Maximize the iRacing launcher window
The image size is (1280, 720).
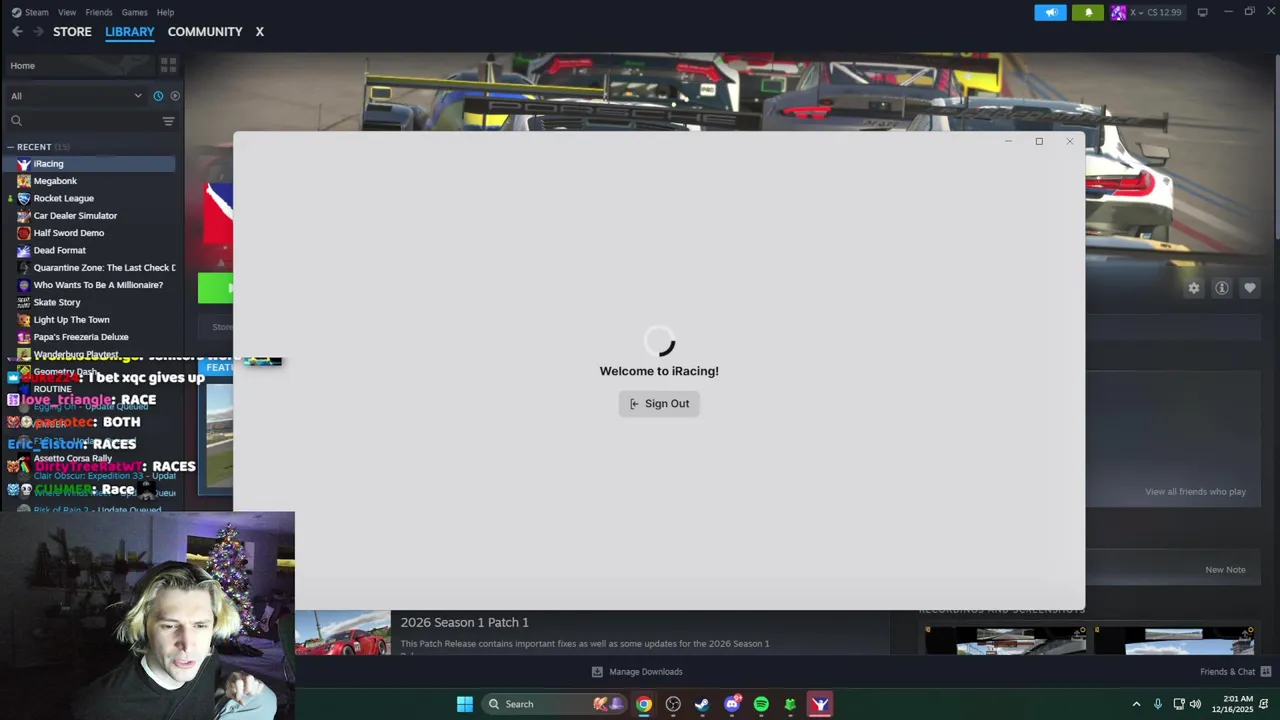point(1039,141)
